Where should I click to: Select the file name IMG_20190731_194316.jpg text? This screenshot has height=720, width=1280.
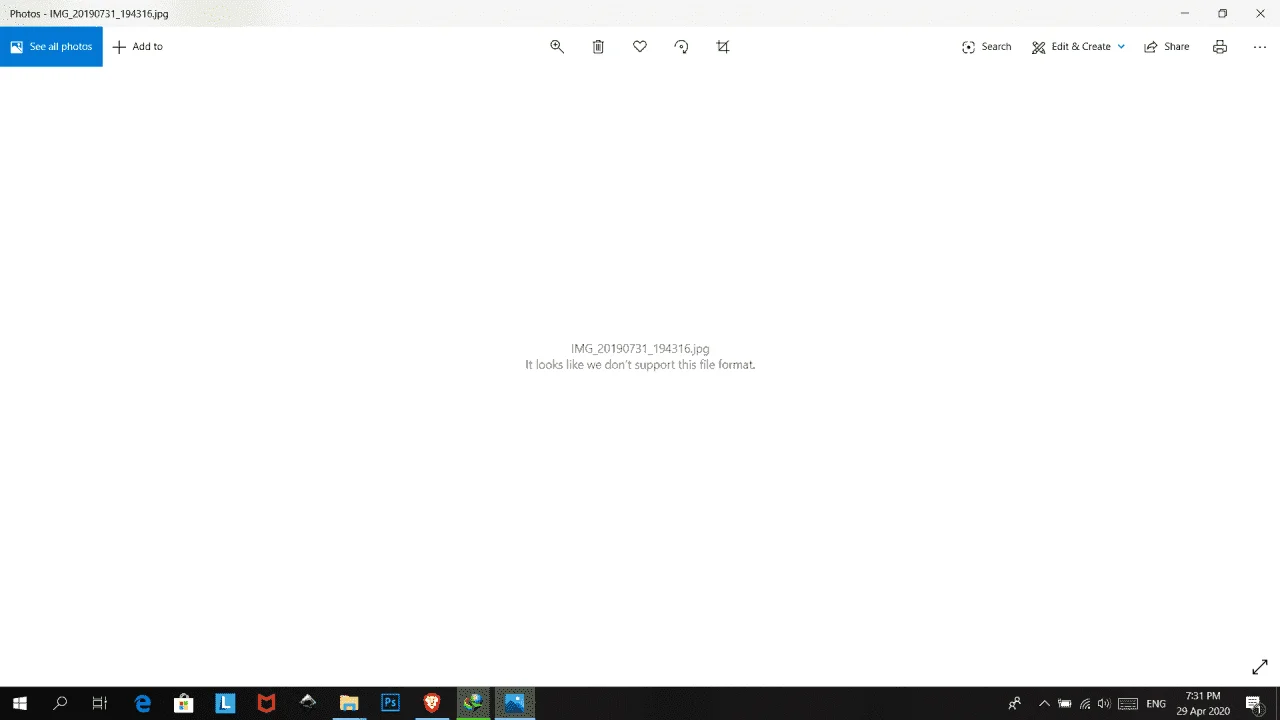pyautogui.click(x=640, y=348)
